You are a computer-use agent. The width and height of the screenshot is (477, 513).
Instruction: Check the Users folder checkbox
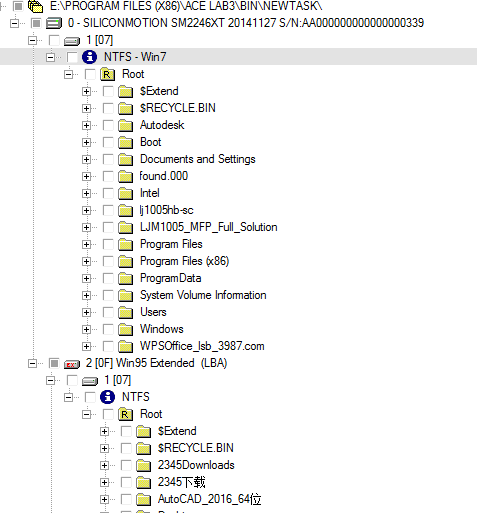click(x=108, y=312)
